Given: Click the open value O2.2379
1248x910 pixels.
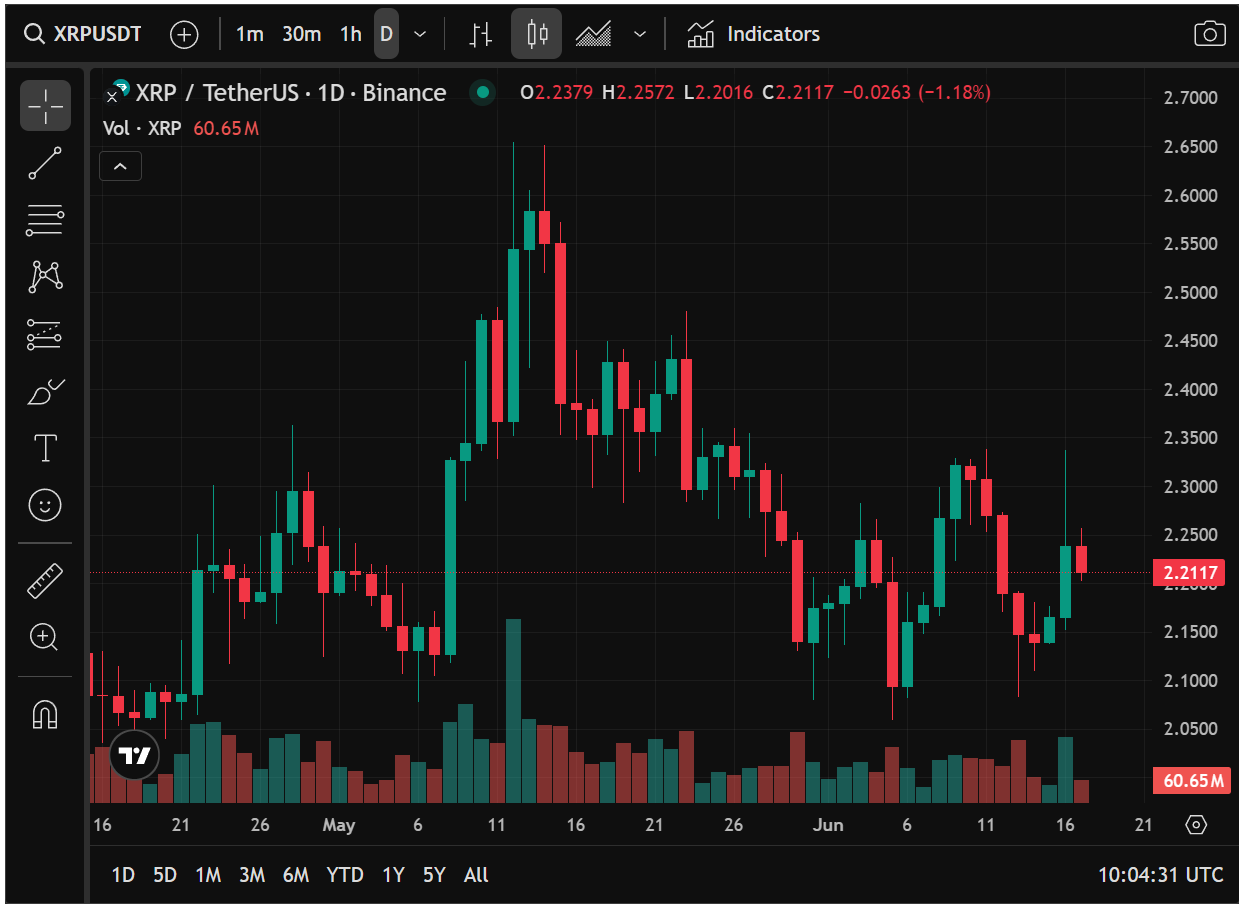Looking at the screenshot, I should pyautogui.click(x=557, y=93).
